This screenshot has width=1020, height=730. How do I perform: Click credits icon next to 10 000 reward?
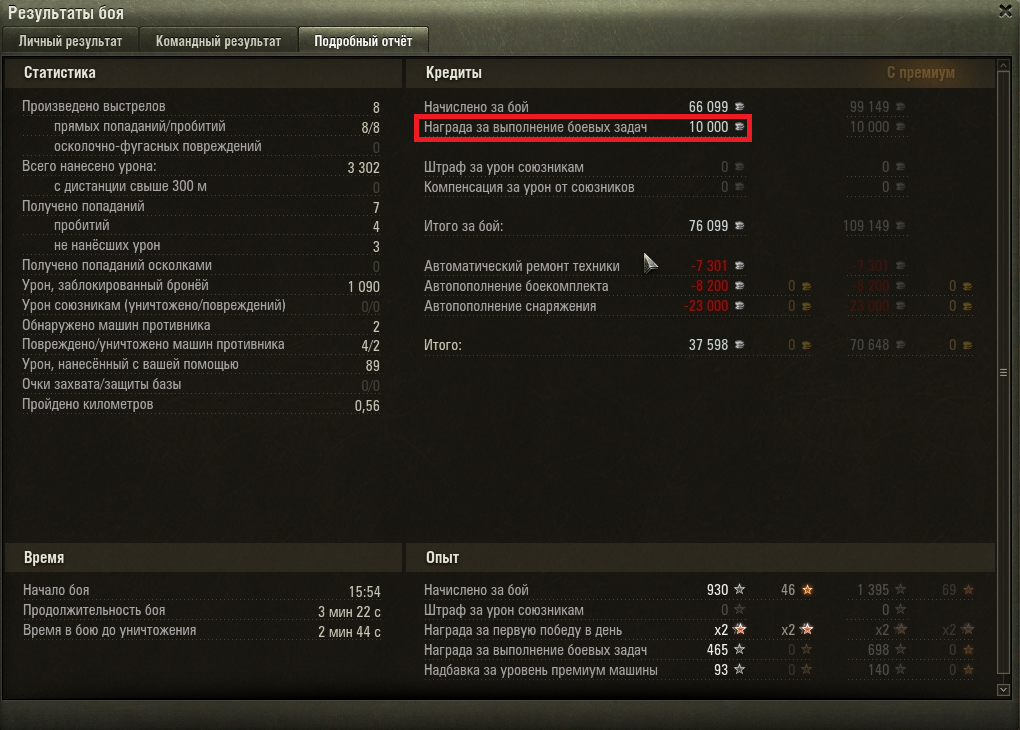[x=740, y=126]
